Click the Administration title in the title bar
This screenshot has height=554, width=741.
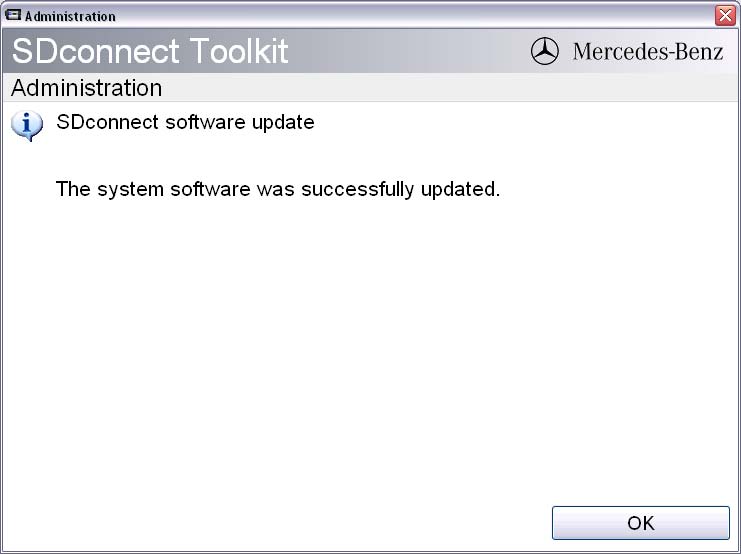pyautogui.click(x=70, y=16)
